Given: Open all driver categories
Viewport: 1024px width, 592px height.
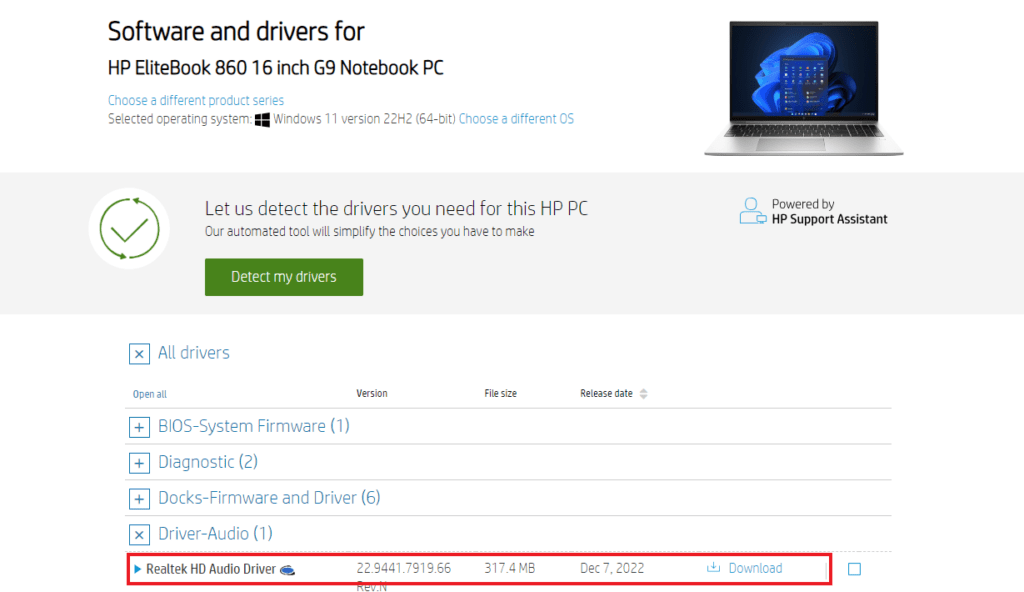Looking at the screenshot, I should click(149, 394).
